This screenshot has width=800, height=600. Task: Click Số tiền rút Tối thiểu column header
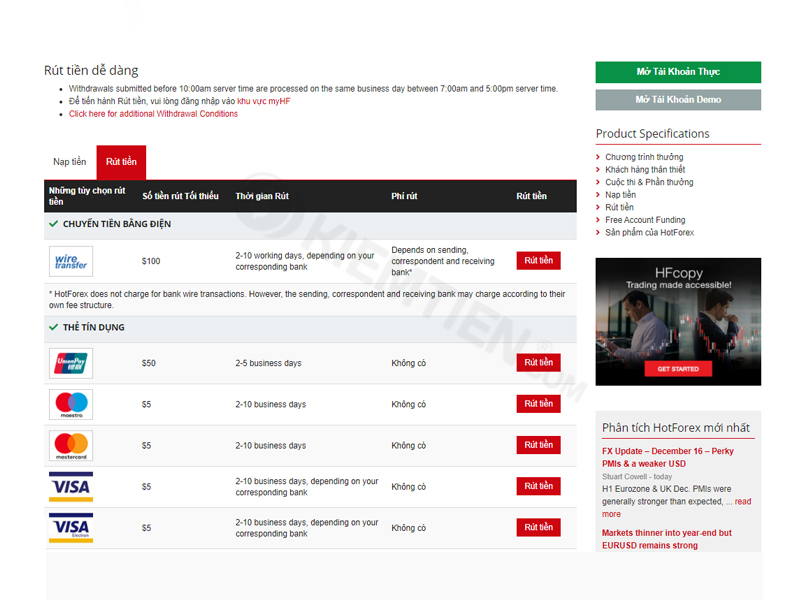(181, 196)
